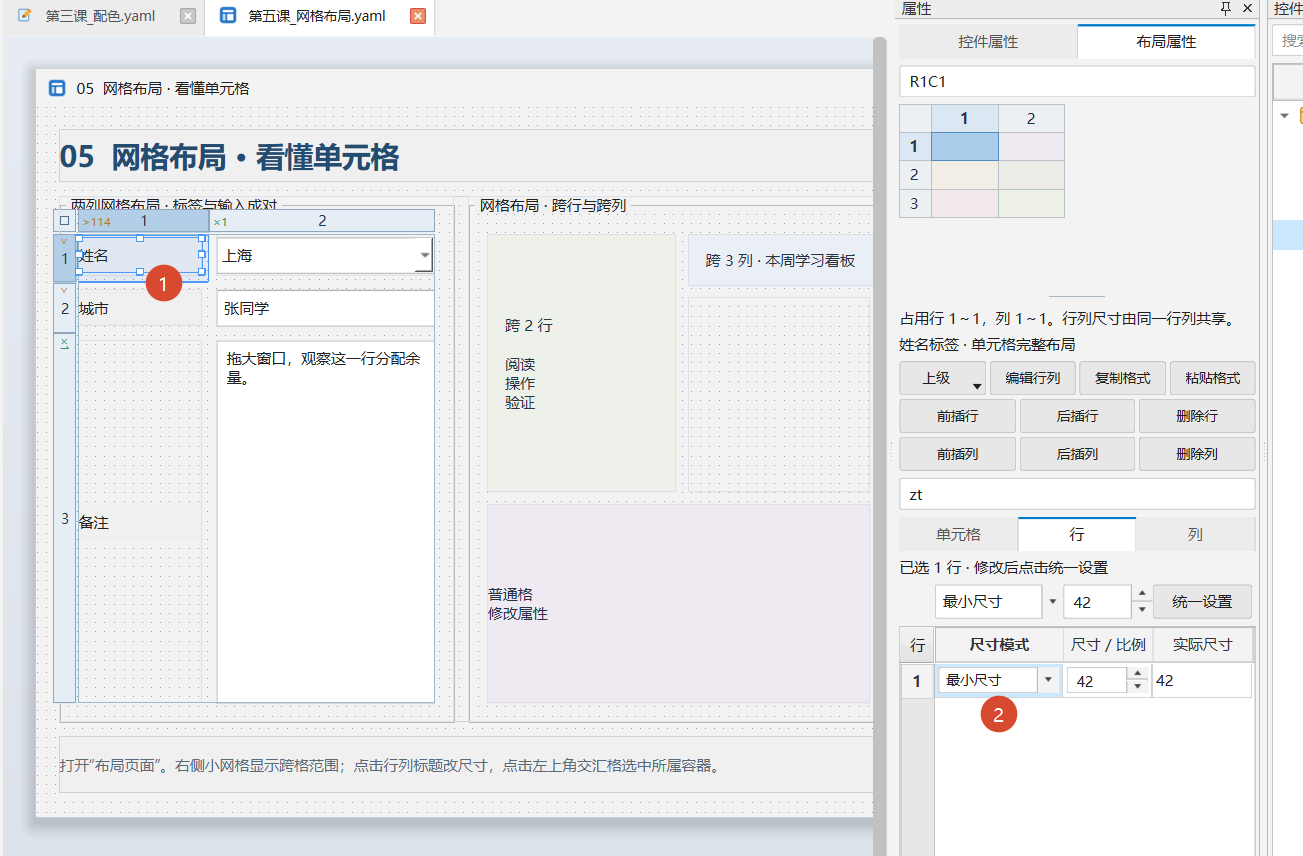
Task: Select row 3 column 1 in mini grid
Action: tap(965, 203)
